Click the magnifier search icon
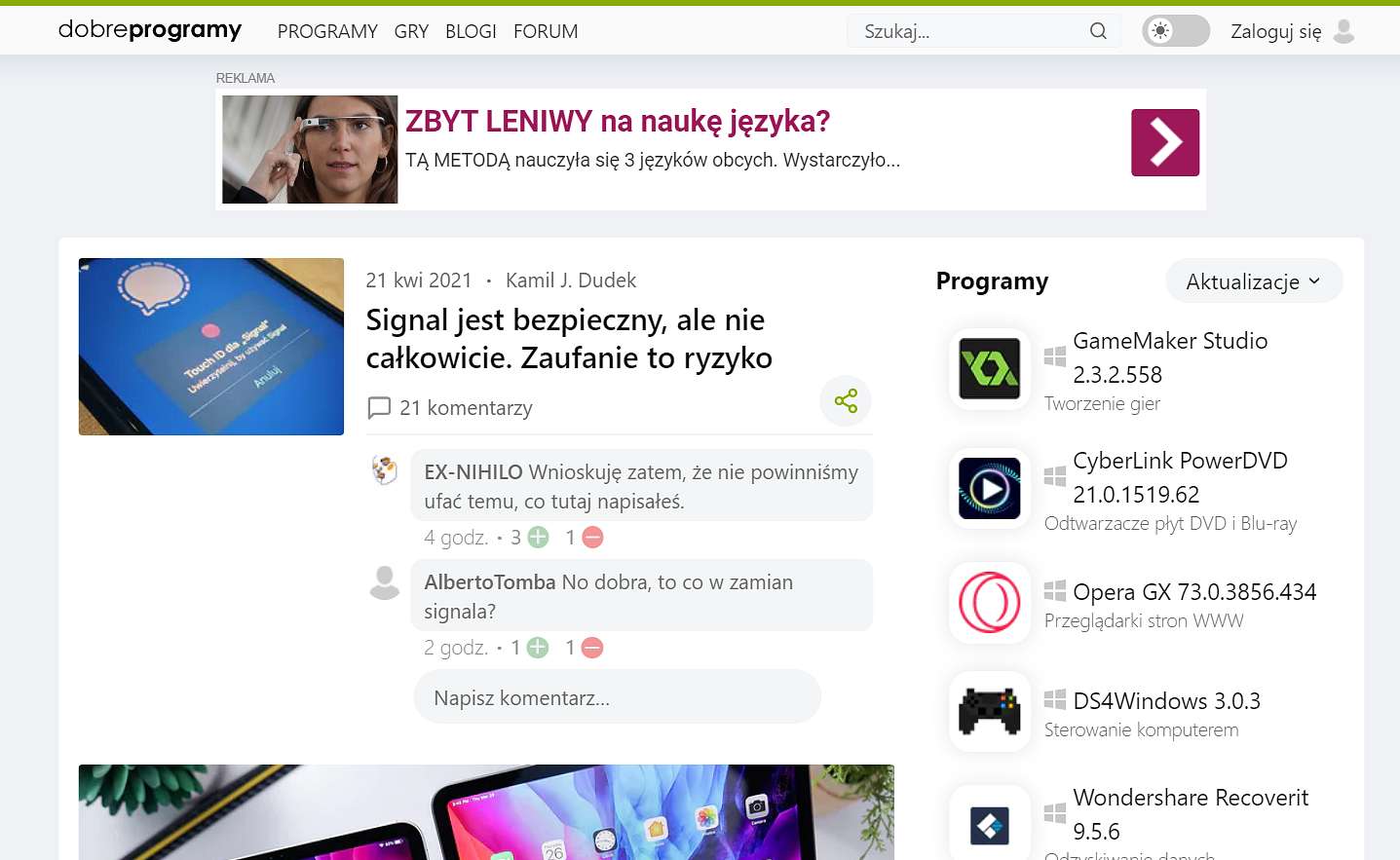 tap(1098, 31)
